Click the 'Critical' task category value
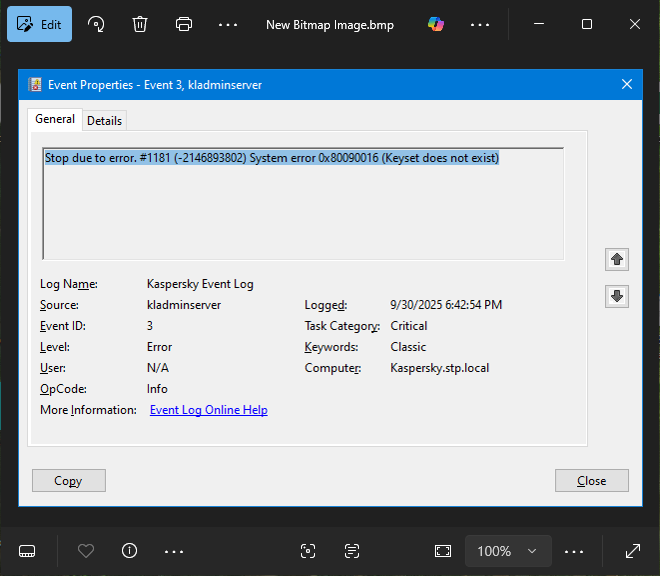660x576 pixels. coord(409,326)
